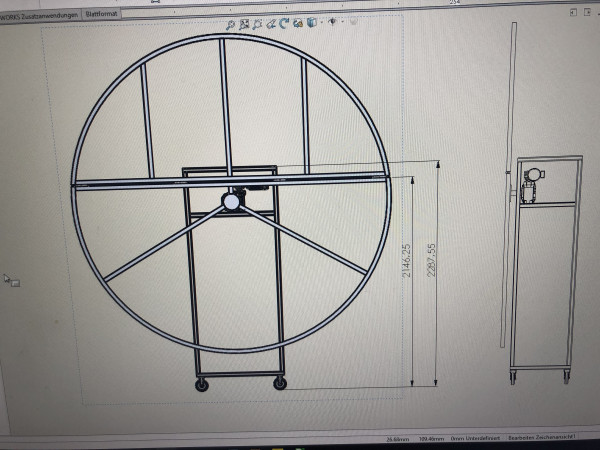Click the center hub of the wheel
Image resolution: width=600 pixels, height=450 pixels.
pyautogui.click(x=231, y=203)
